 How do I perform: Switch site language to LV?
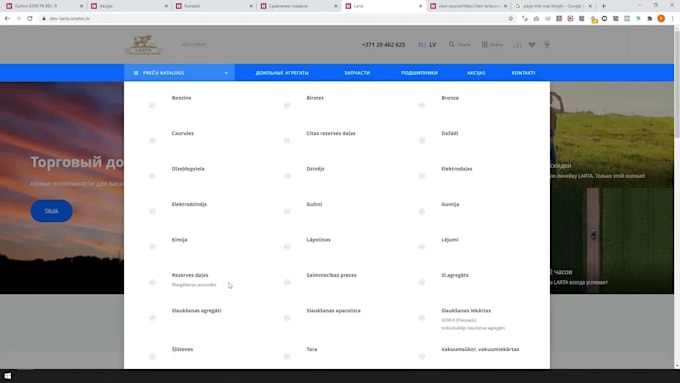pos(433,45)
